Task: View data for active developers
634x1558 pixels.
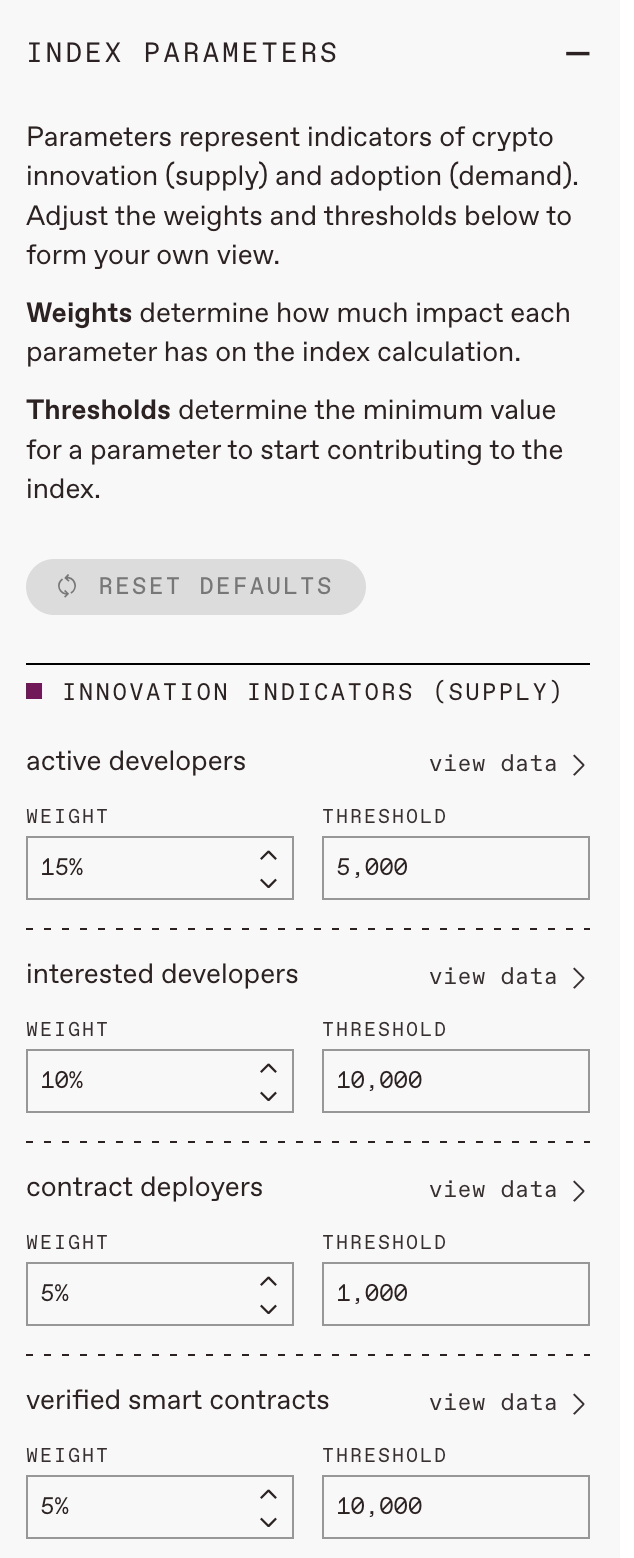Action: [507, 765]
